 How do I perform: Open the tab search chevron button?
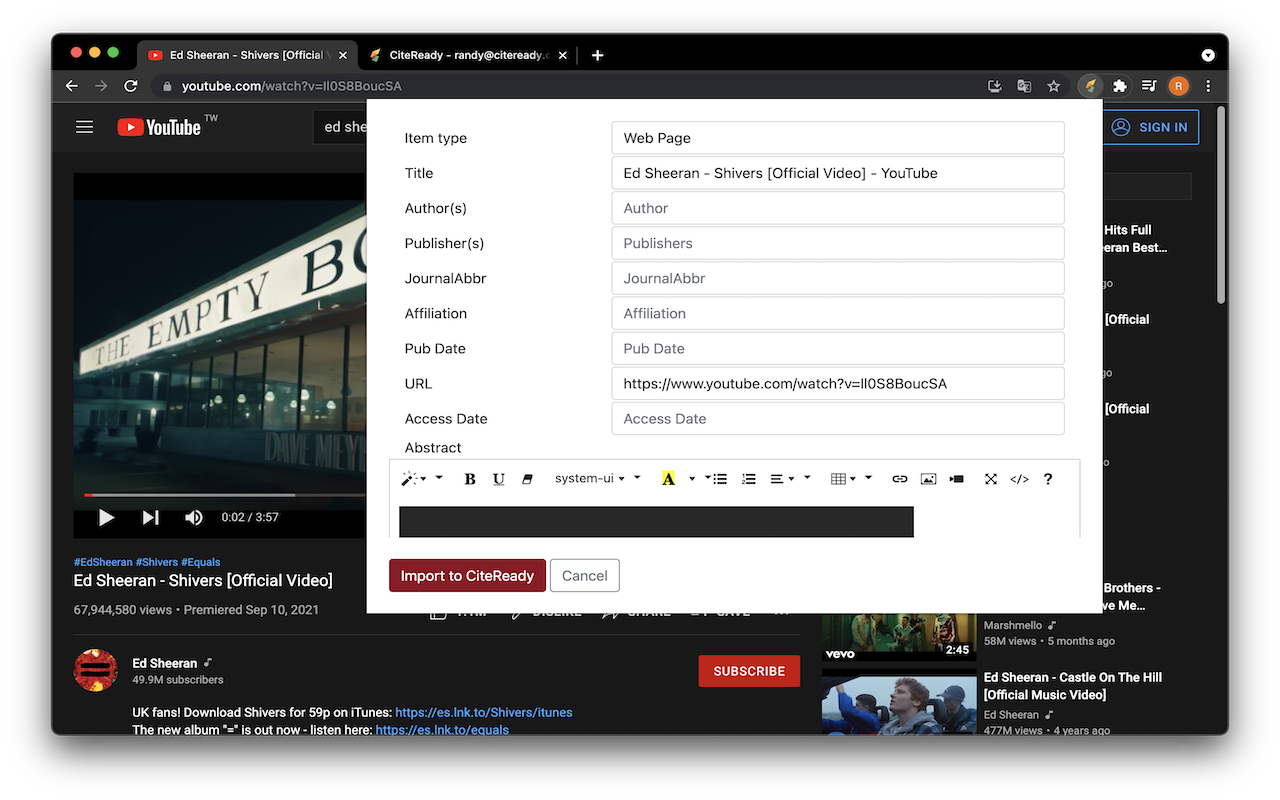click(x=1208, y=55)
